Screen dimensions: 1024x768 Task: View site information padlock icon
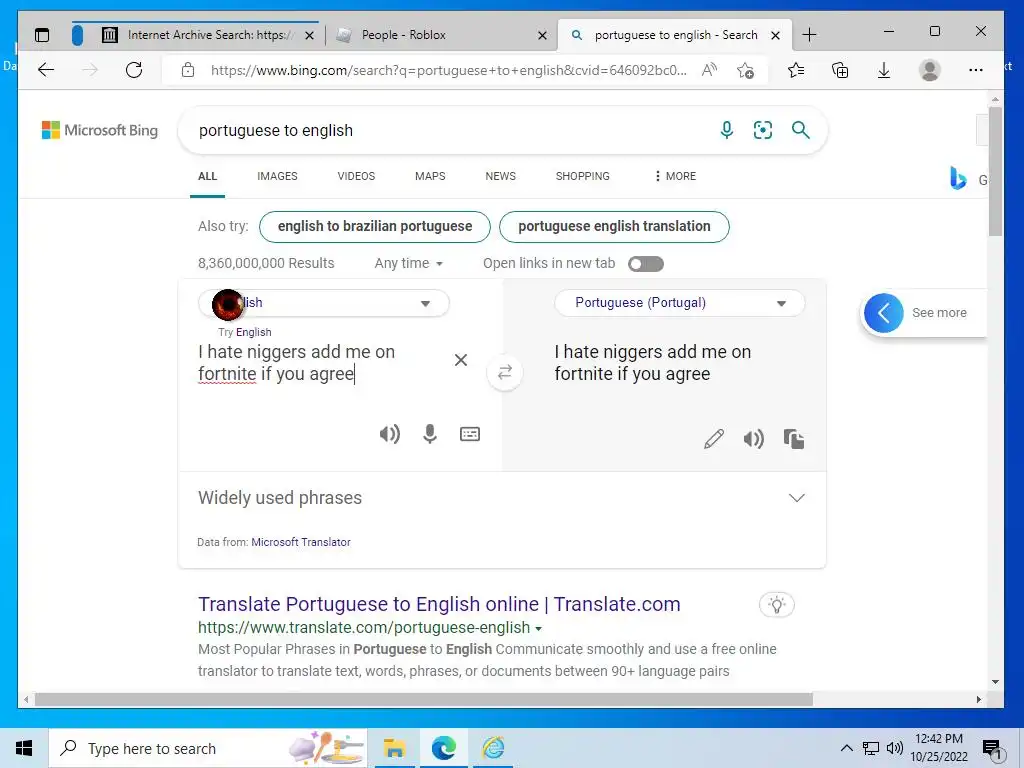point(188,70)
